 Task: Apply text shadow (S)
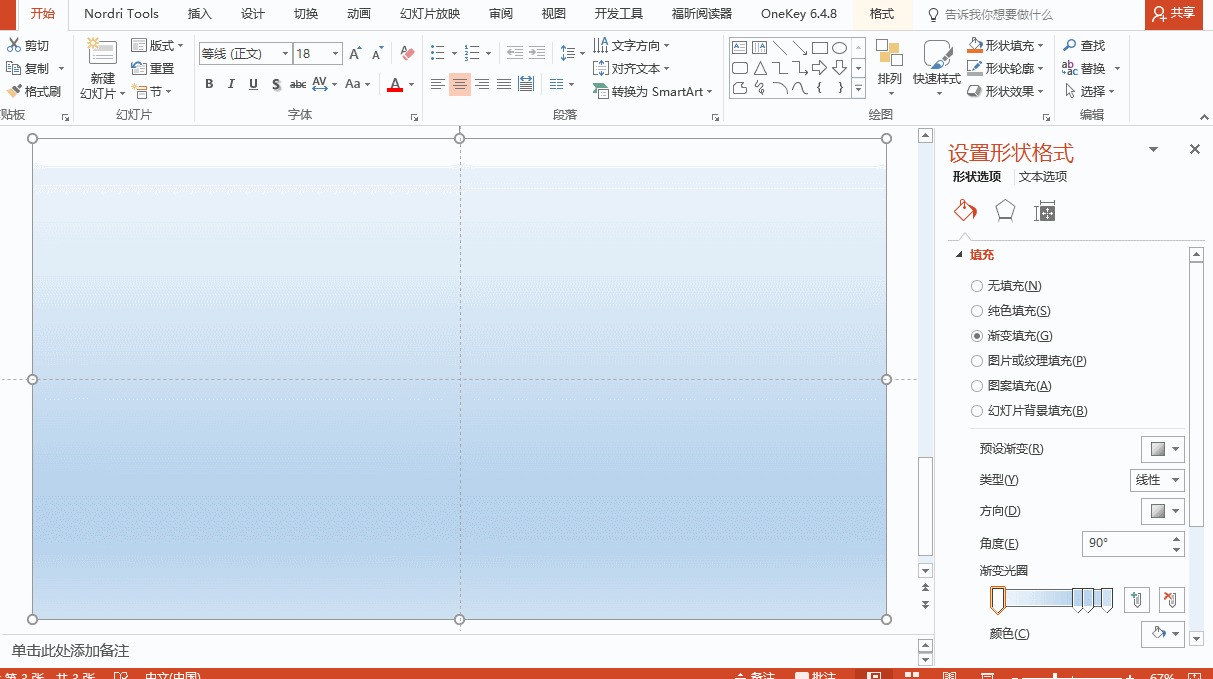pos(276,84)
